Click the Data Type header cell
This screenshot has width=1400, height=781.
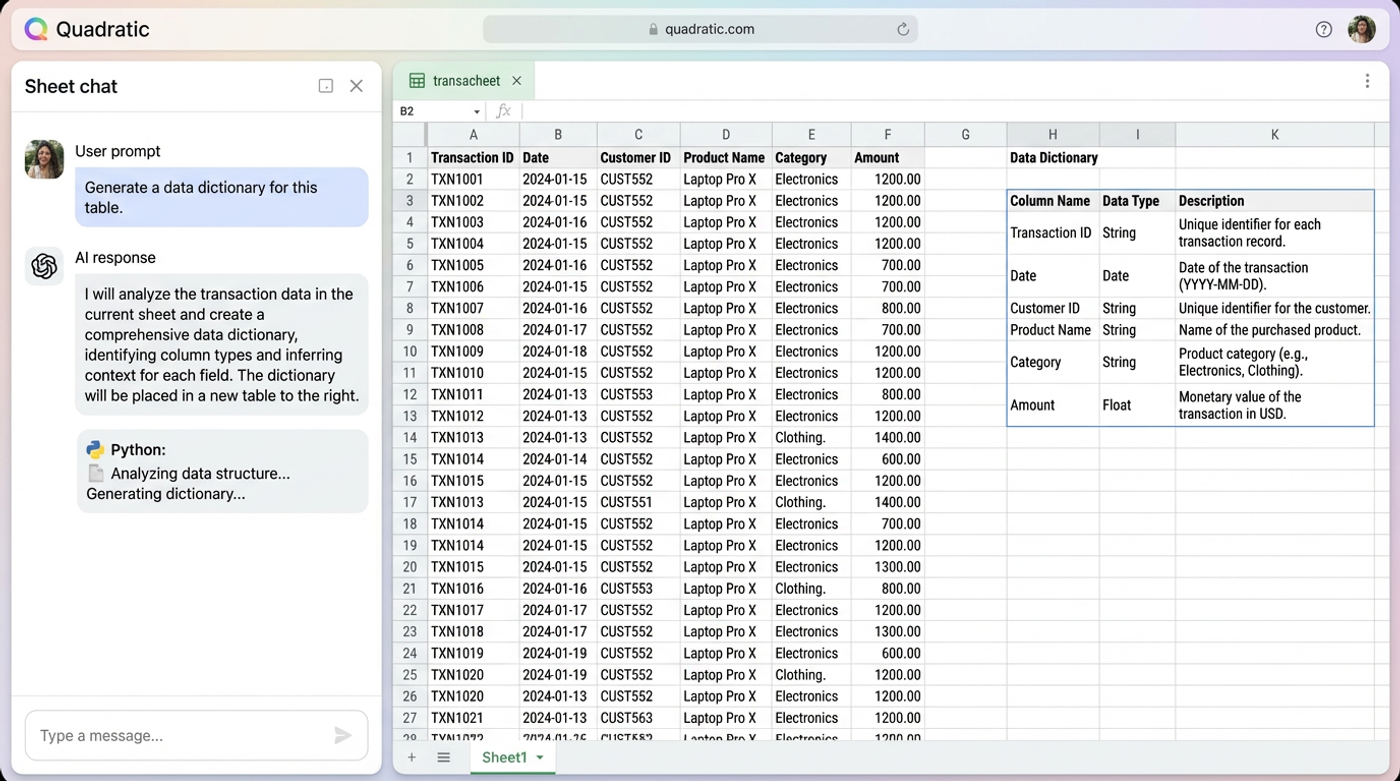[x=1137, y=201]
